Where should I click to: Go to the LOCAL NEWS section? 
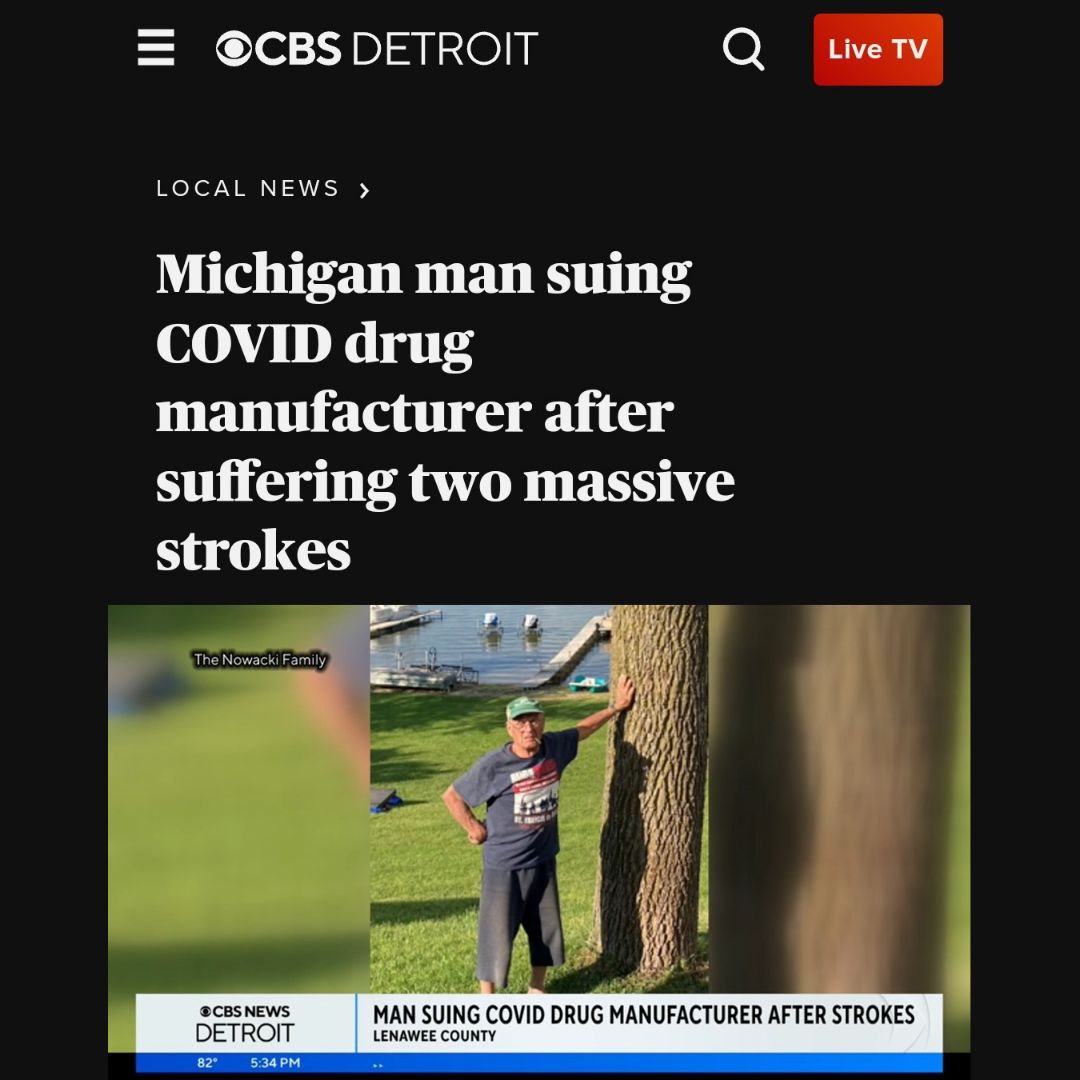point(247,188)
